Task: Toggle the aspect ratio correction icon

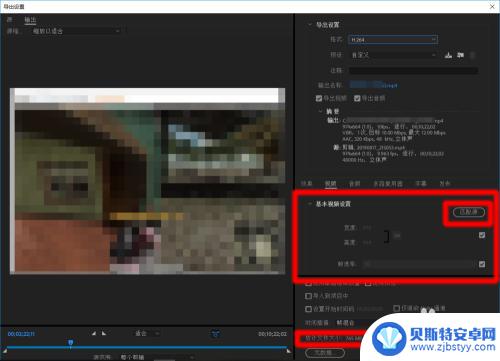Action: pos(216,333)
